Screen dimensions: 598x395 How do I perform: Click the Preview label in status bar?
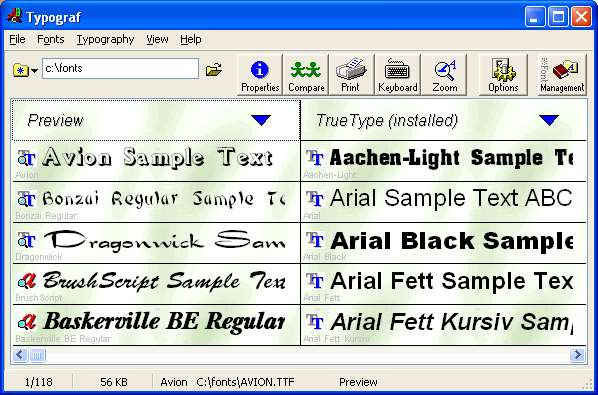pos(358,382)
